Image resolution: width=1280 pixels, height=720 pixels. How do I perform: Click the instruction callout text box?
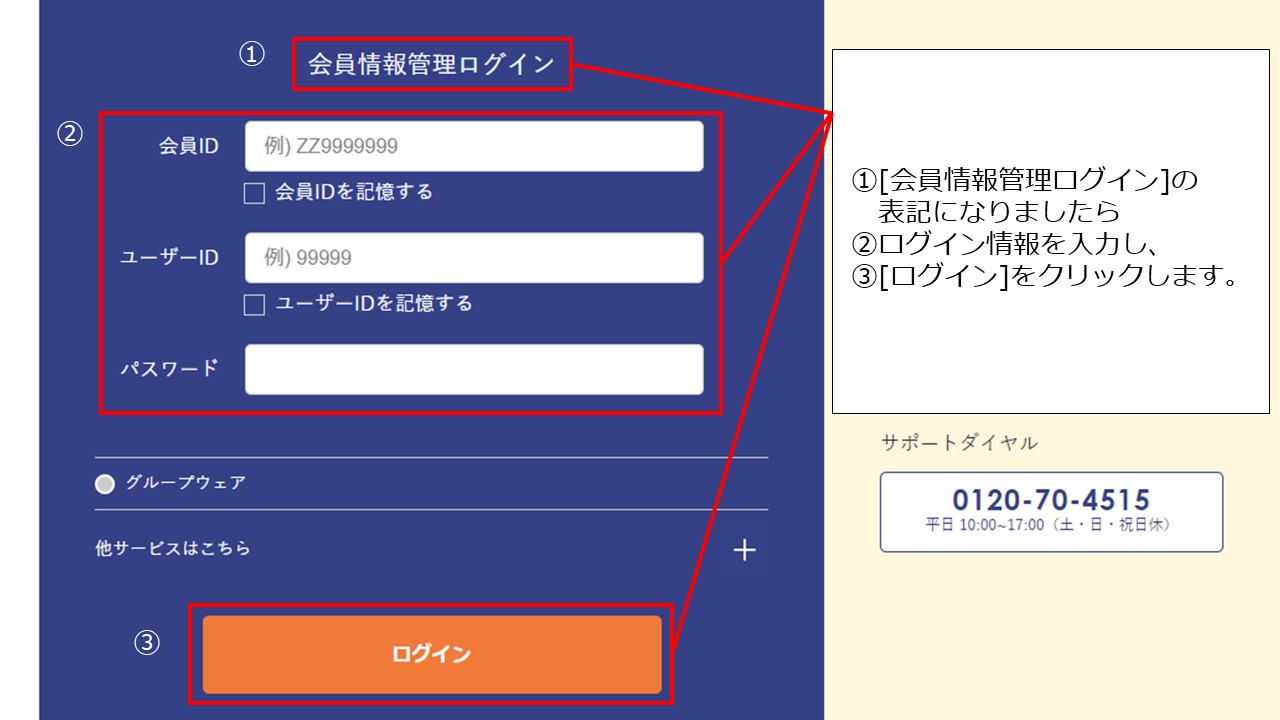tap(1051, 230)
